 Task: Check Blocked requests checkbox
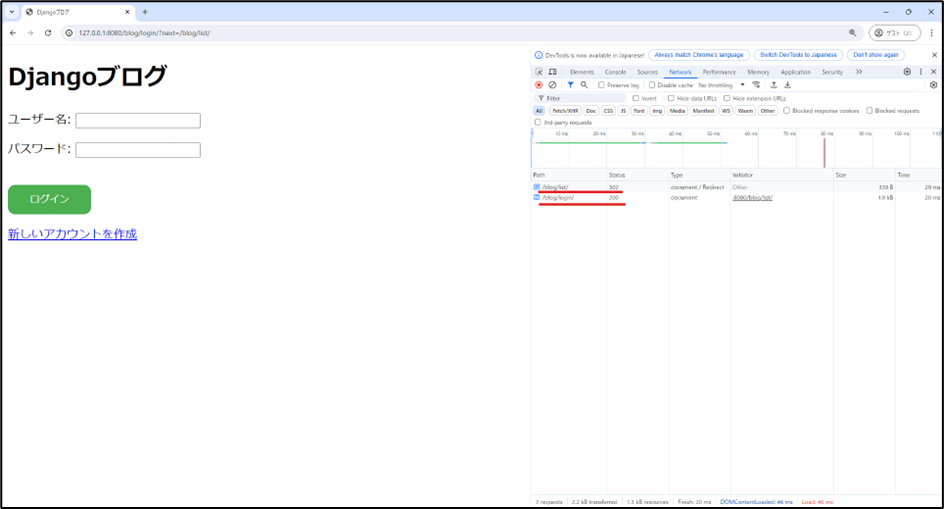(869, 111)
